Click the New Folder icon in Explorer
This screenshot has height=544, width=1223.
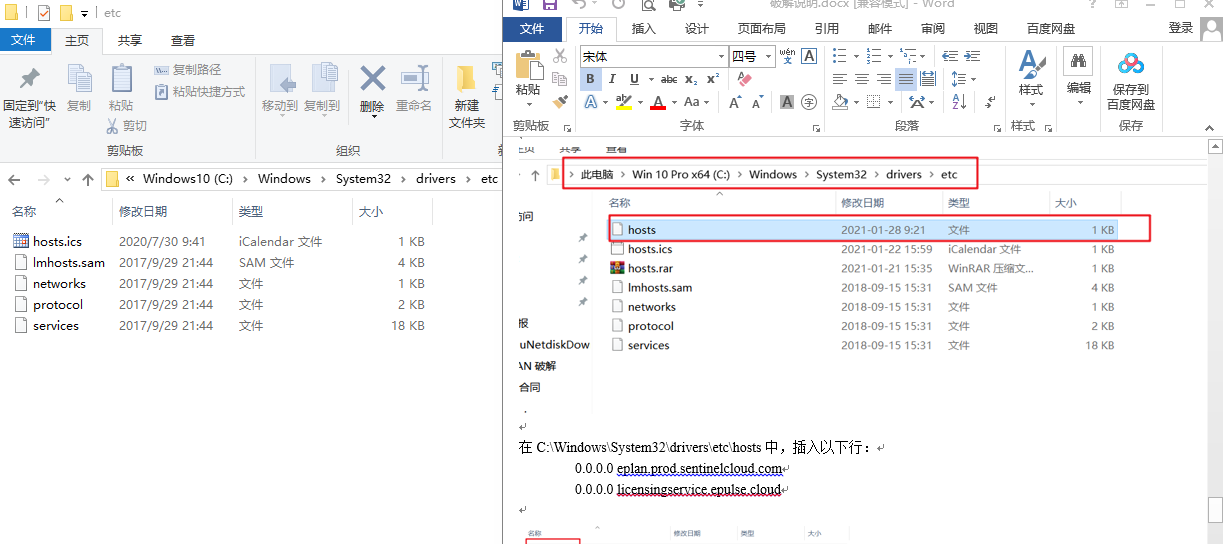click(x=466, y=95)
